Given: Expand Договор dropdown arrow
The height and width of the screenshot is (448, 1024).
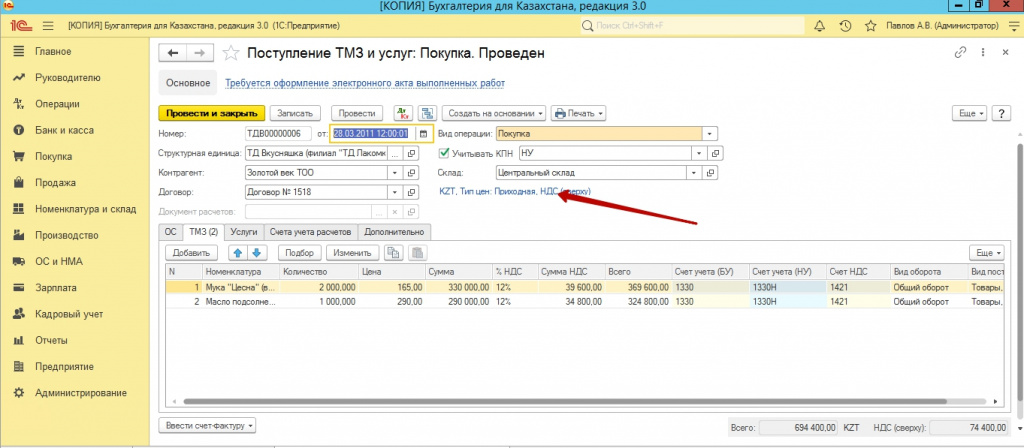Looking at the screenshot, I should point(396,193).
